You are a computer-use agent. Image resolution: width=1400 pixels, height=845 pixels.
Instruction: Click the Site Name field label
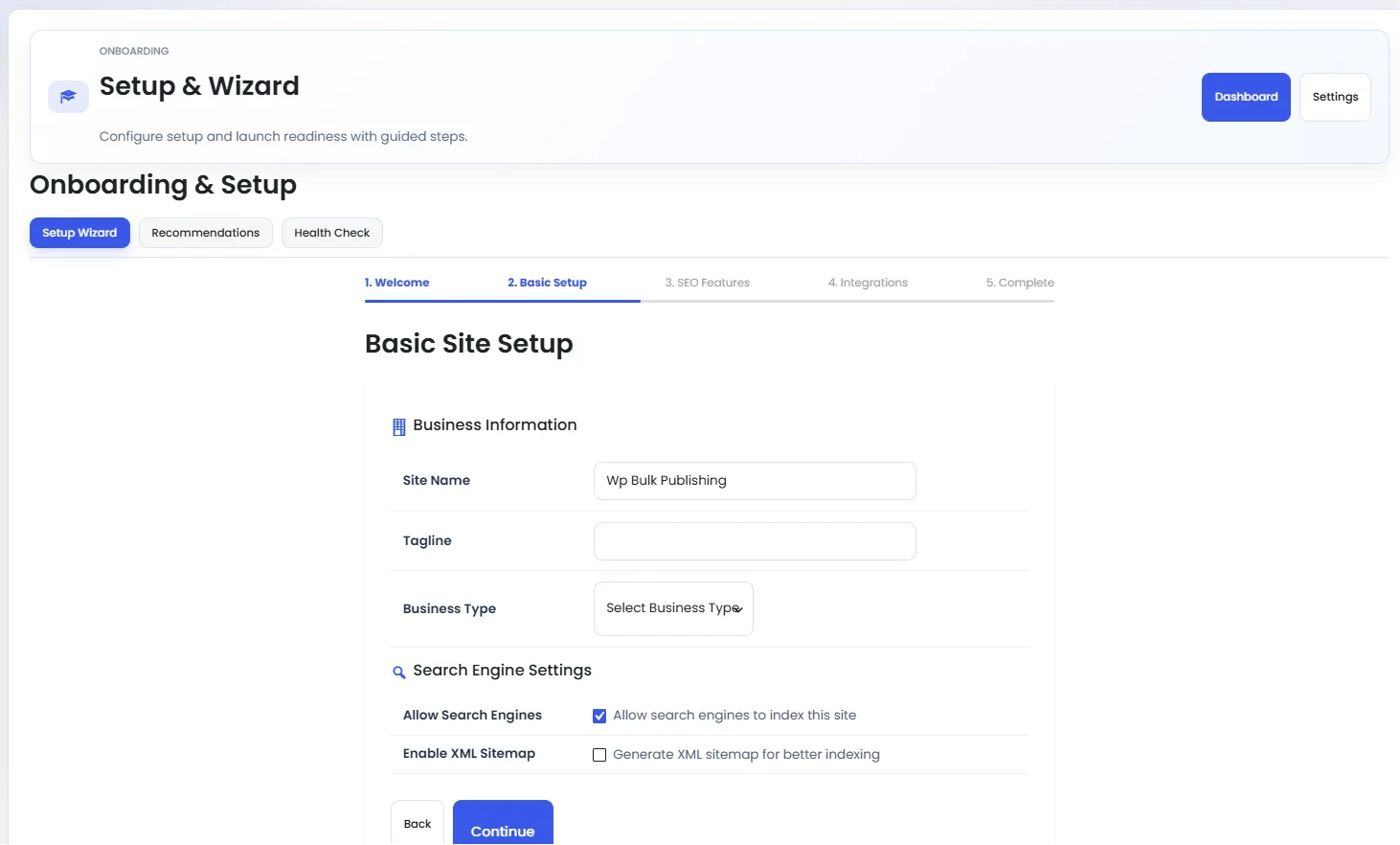click(x=437, y=481)
